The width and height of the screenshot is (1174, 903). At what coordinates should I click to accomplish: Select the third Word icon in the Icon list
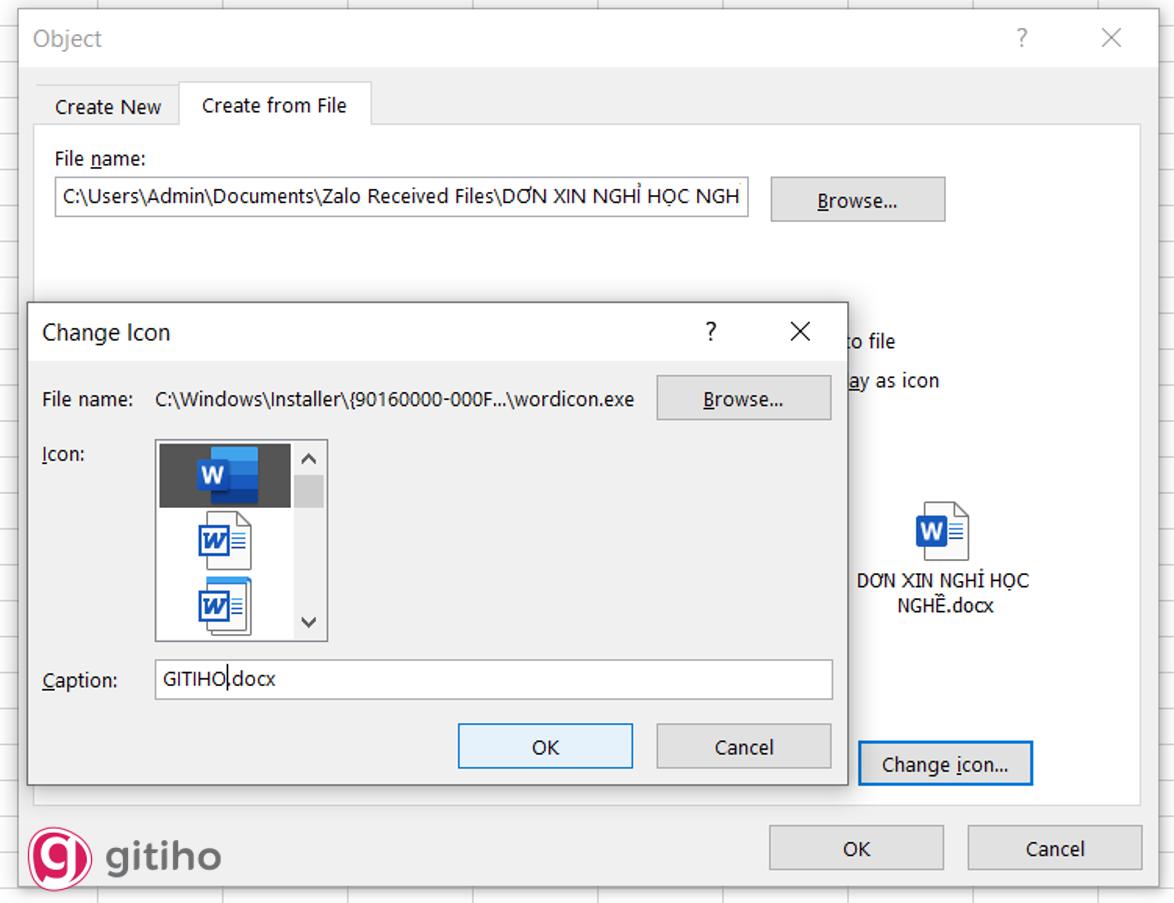[x=221, y=606]
